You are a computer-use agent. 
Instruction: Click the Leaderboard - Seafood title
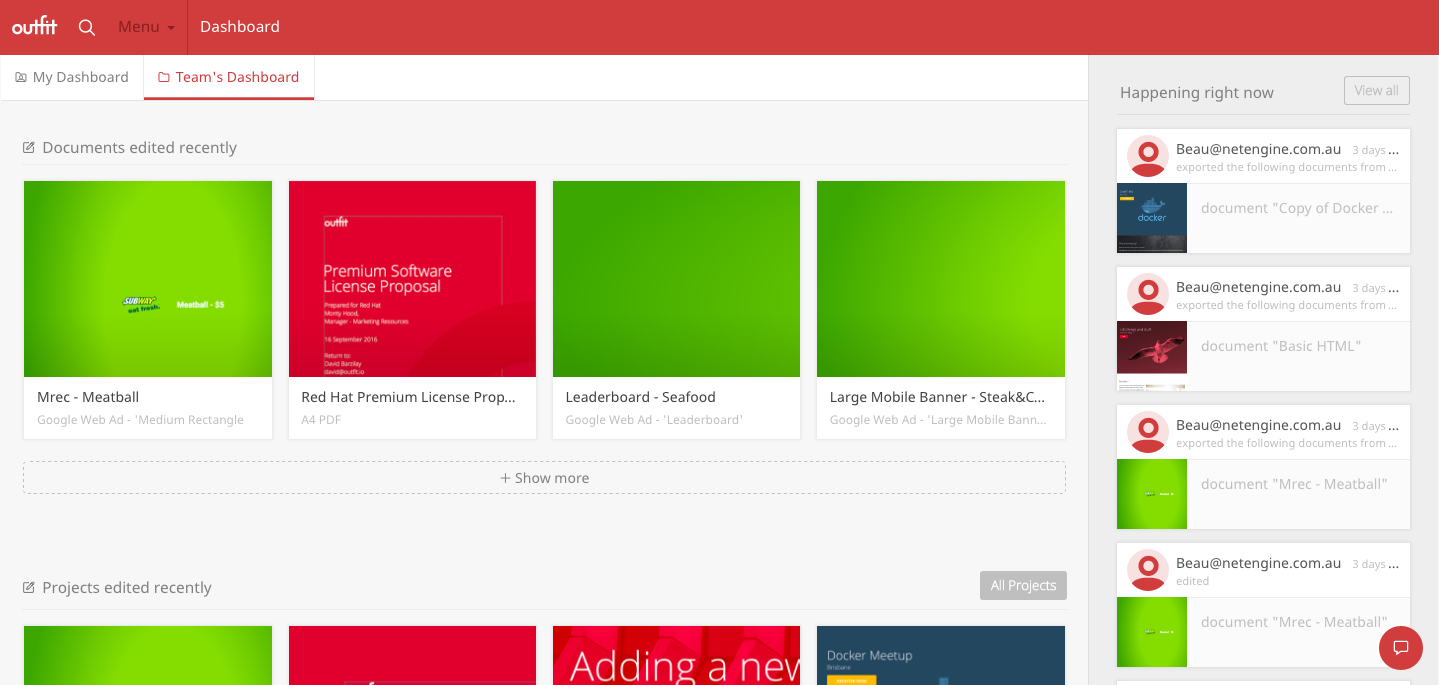click(641, 397)
